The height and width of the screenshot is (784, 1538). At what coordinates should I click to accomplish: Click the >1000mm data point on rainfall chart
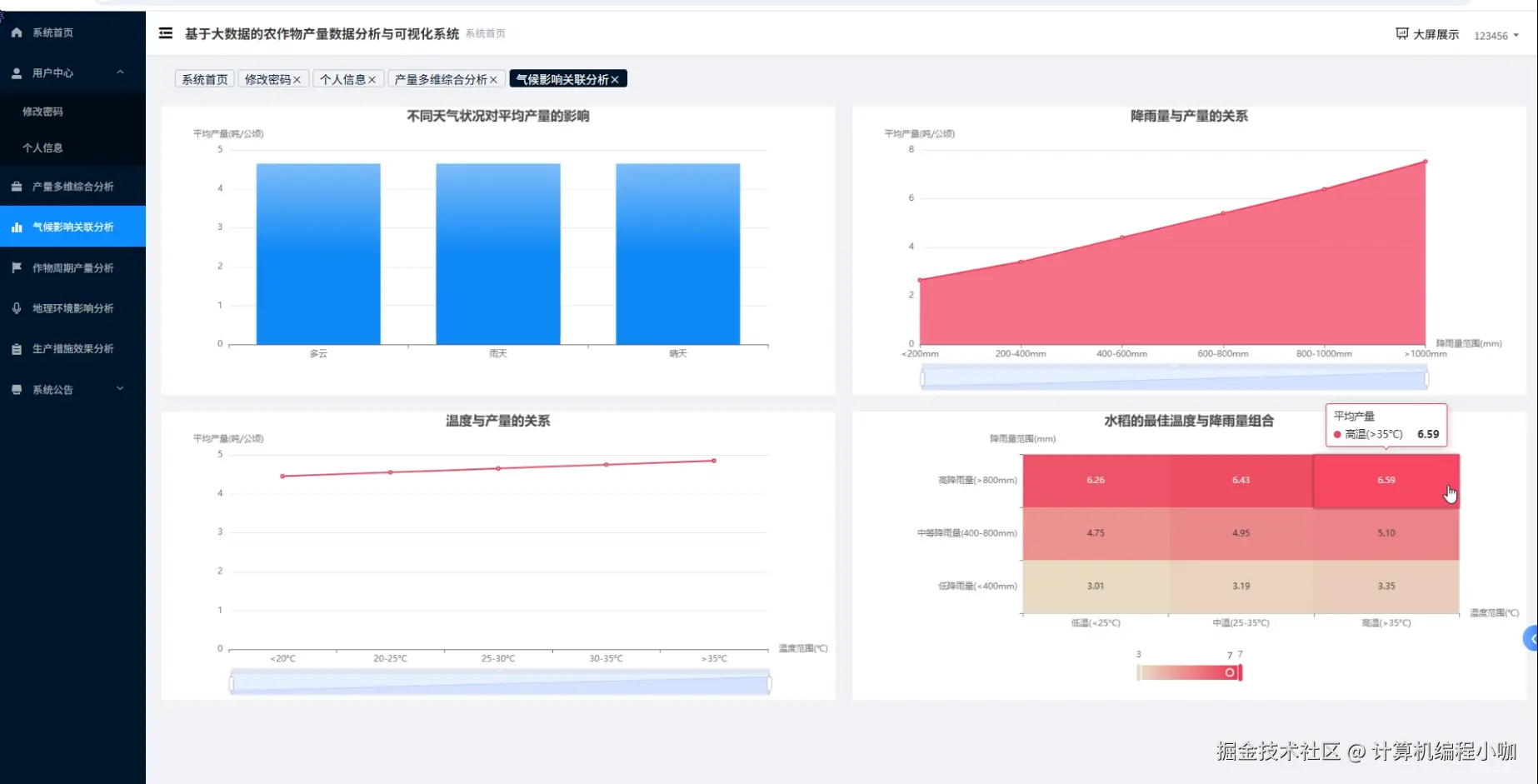(1426, 162)
